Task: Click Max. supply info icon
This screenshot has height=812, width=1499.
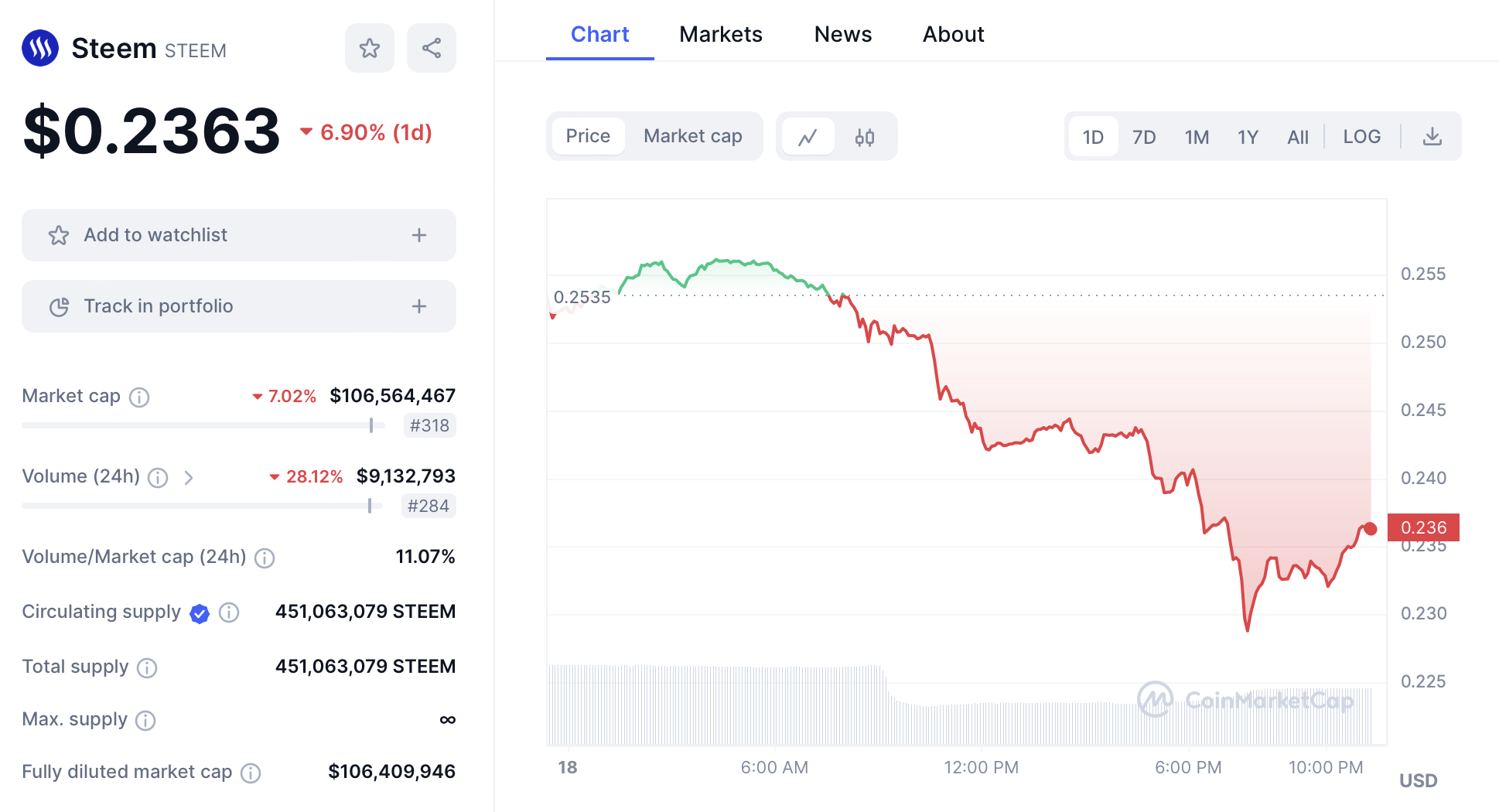Action: (x=145, y=721)
